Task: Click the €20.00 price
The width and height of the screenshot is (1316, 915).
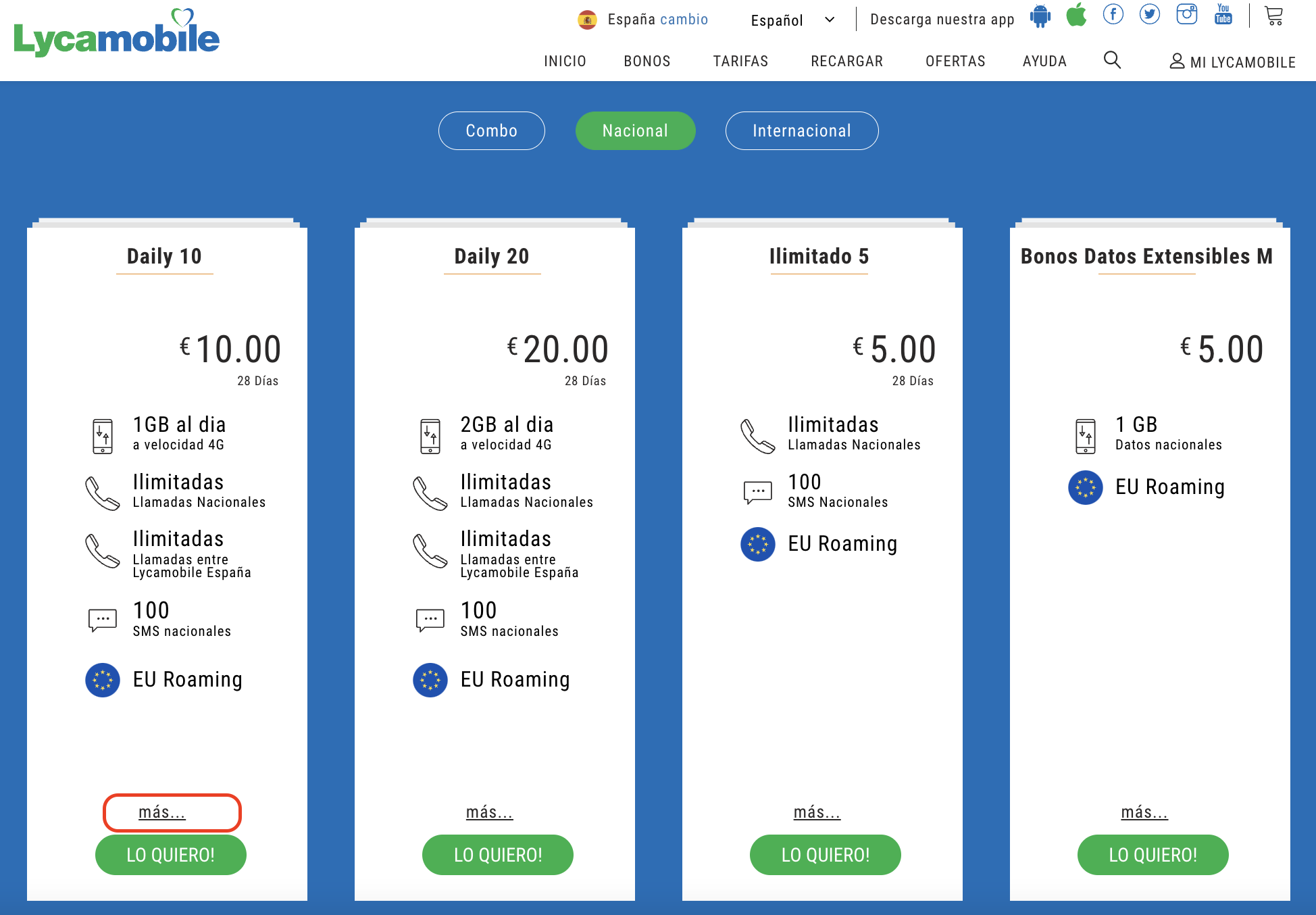Action: coord(558,349)
